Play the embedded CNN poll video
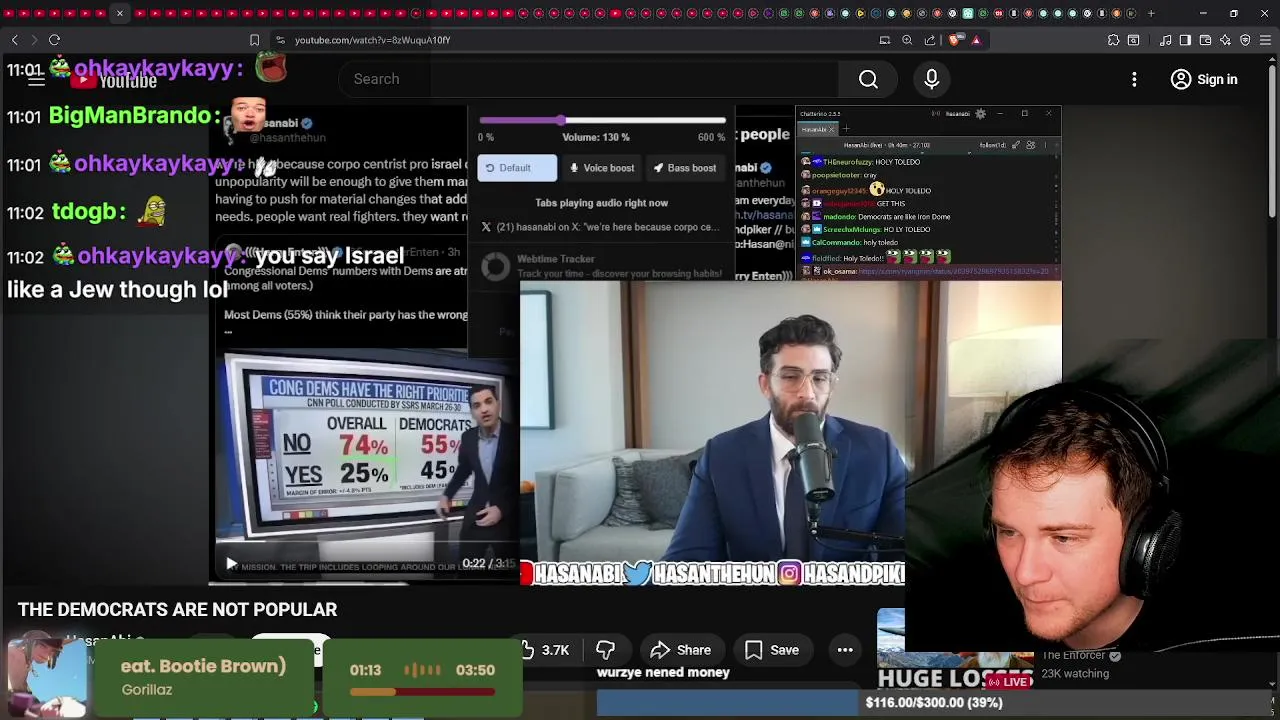 point(232,564)
